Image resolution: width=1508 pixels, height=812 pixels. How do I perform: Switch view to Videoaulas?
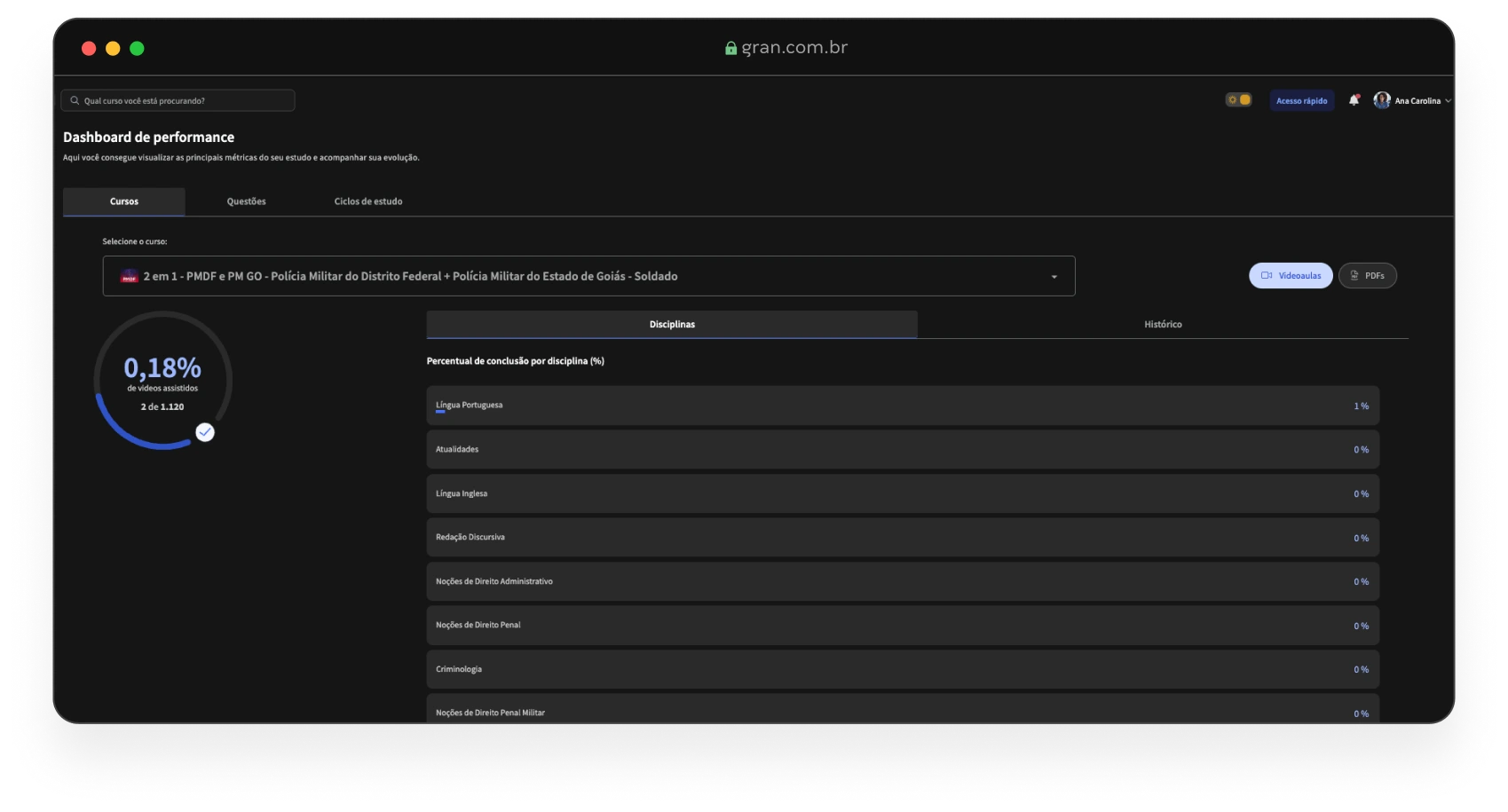click(1291, 275)
